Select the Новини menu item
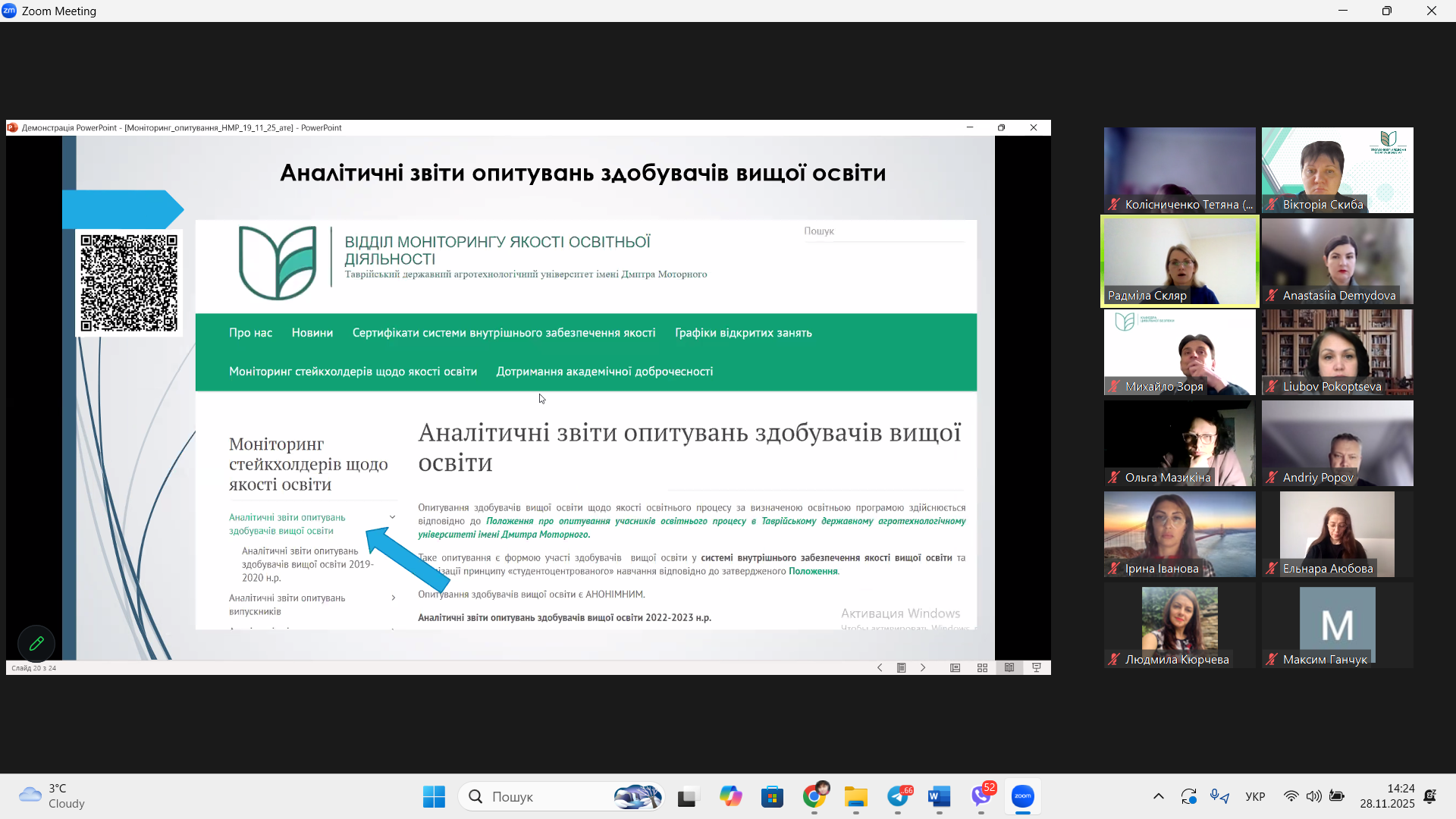Viewport: 1456px width, 819px height. (312, 332)
